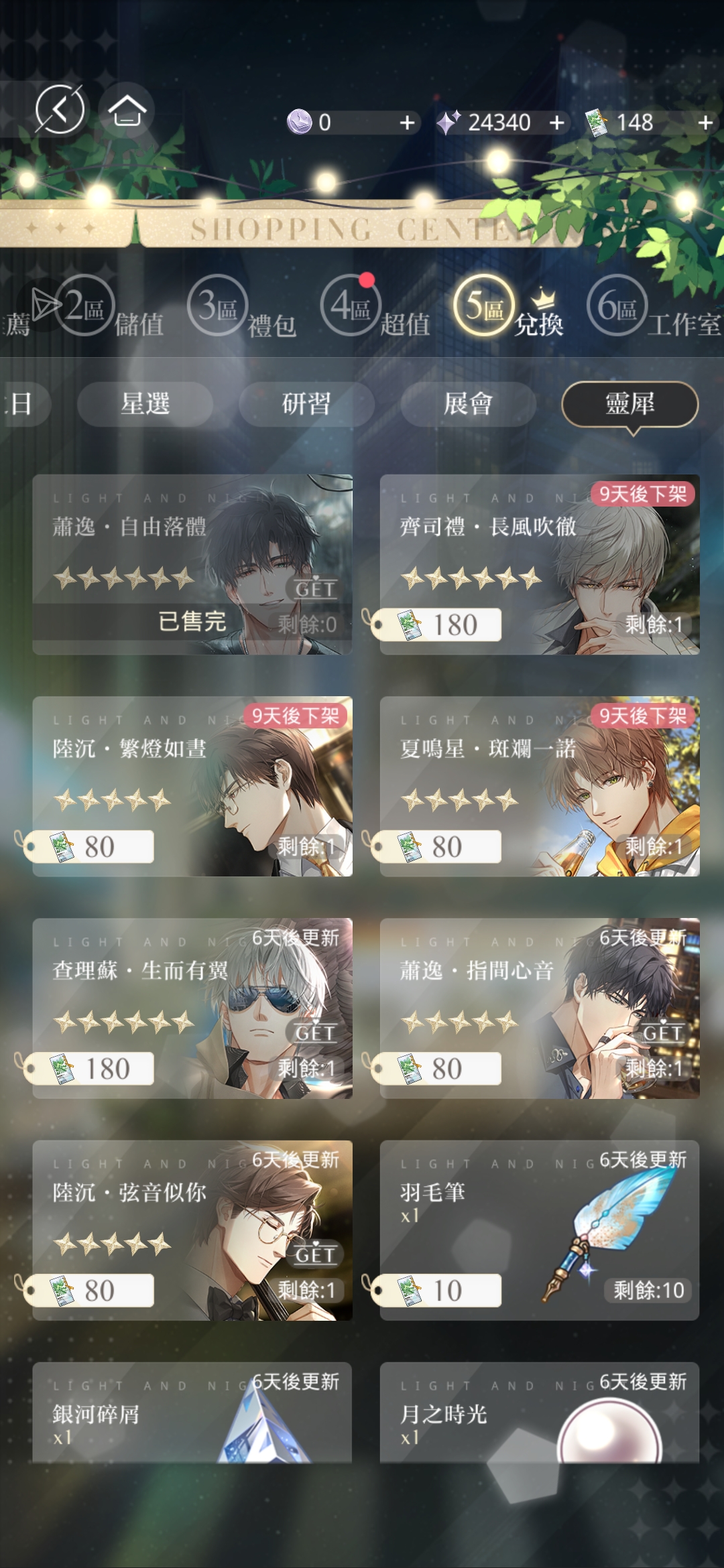Select the 展會 filter
The height and width of the screenshot is (1568, 724).
pyautogui.click(x=468, y=404)
